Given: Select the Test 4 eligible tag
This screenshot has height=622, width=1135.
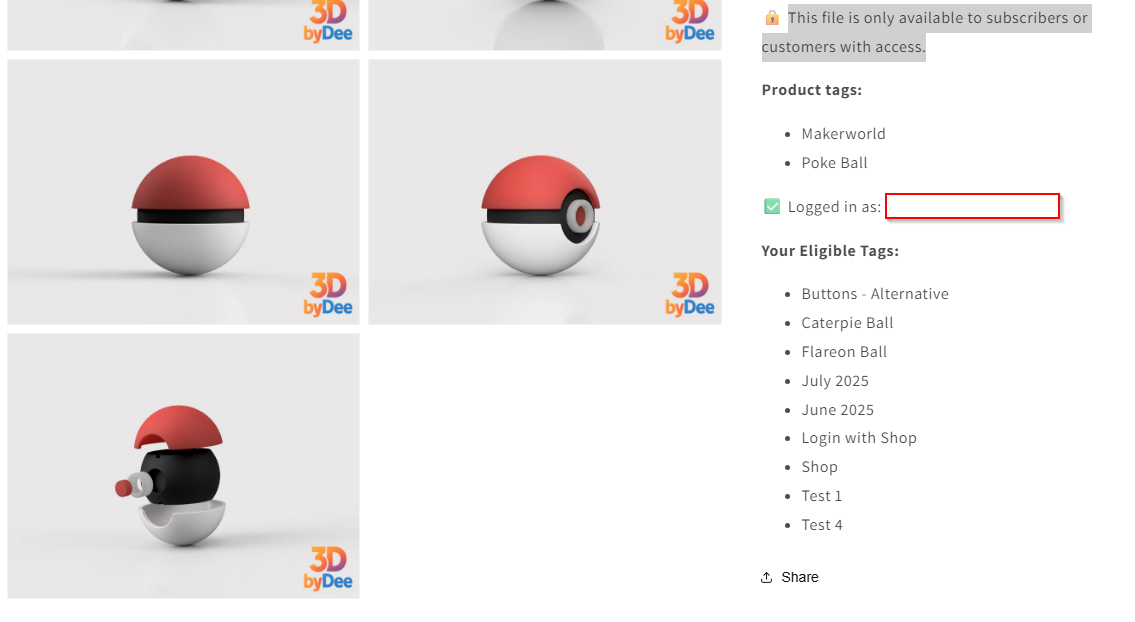Looking at the screenshot, I should (x=822, y=525).
